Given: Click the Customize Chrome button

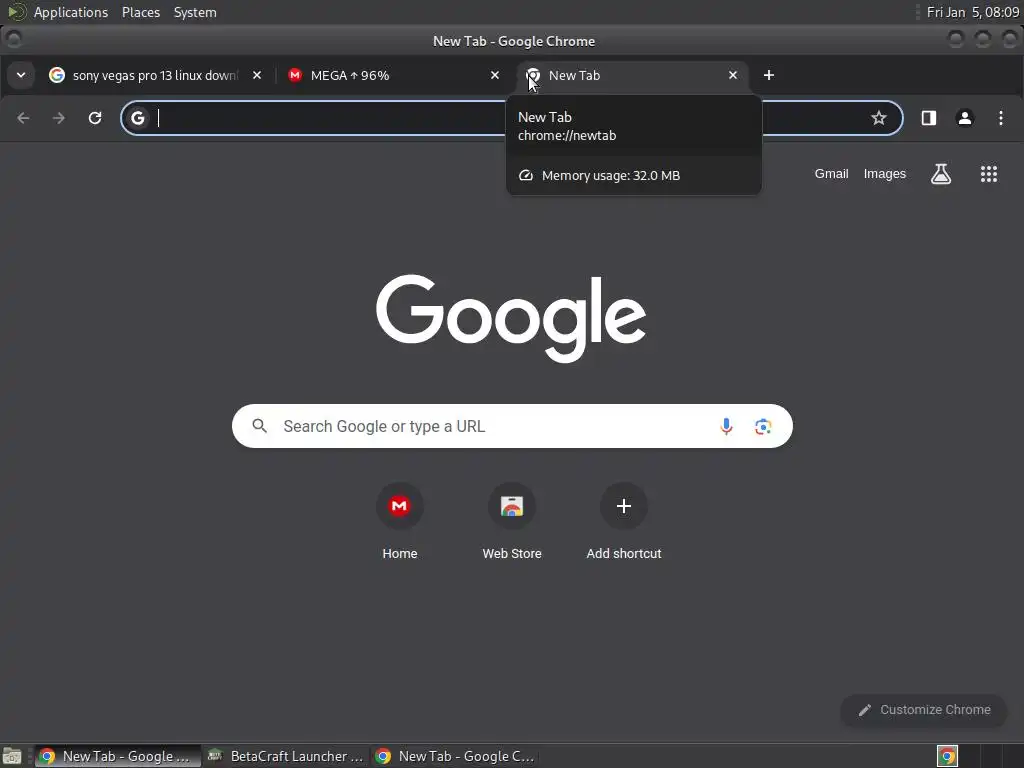Looking at the screenshot, I should (924, 710).
